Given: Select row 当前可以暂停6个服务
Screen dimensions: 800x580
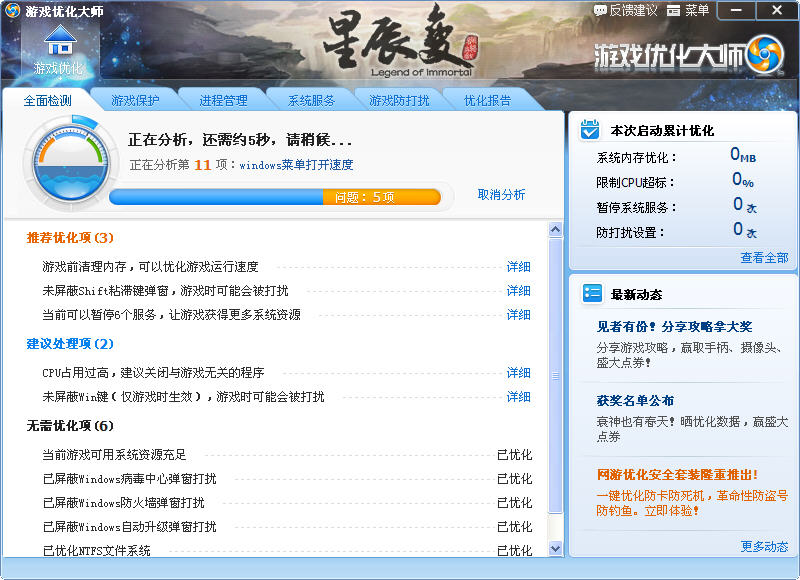Looking at the screenshot, I should [x=287, y=315].
